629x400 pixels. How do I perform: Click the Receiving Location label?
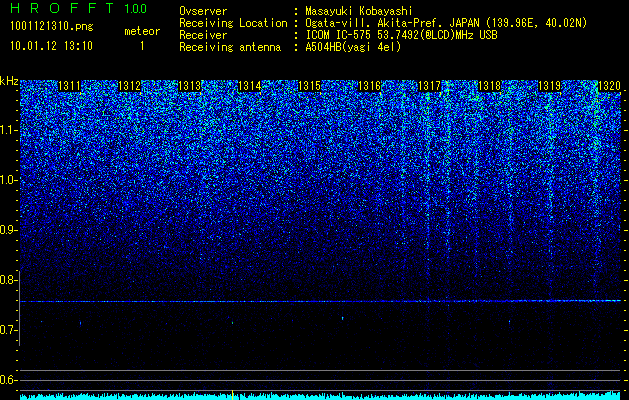pos(233,24)
